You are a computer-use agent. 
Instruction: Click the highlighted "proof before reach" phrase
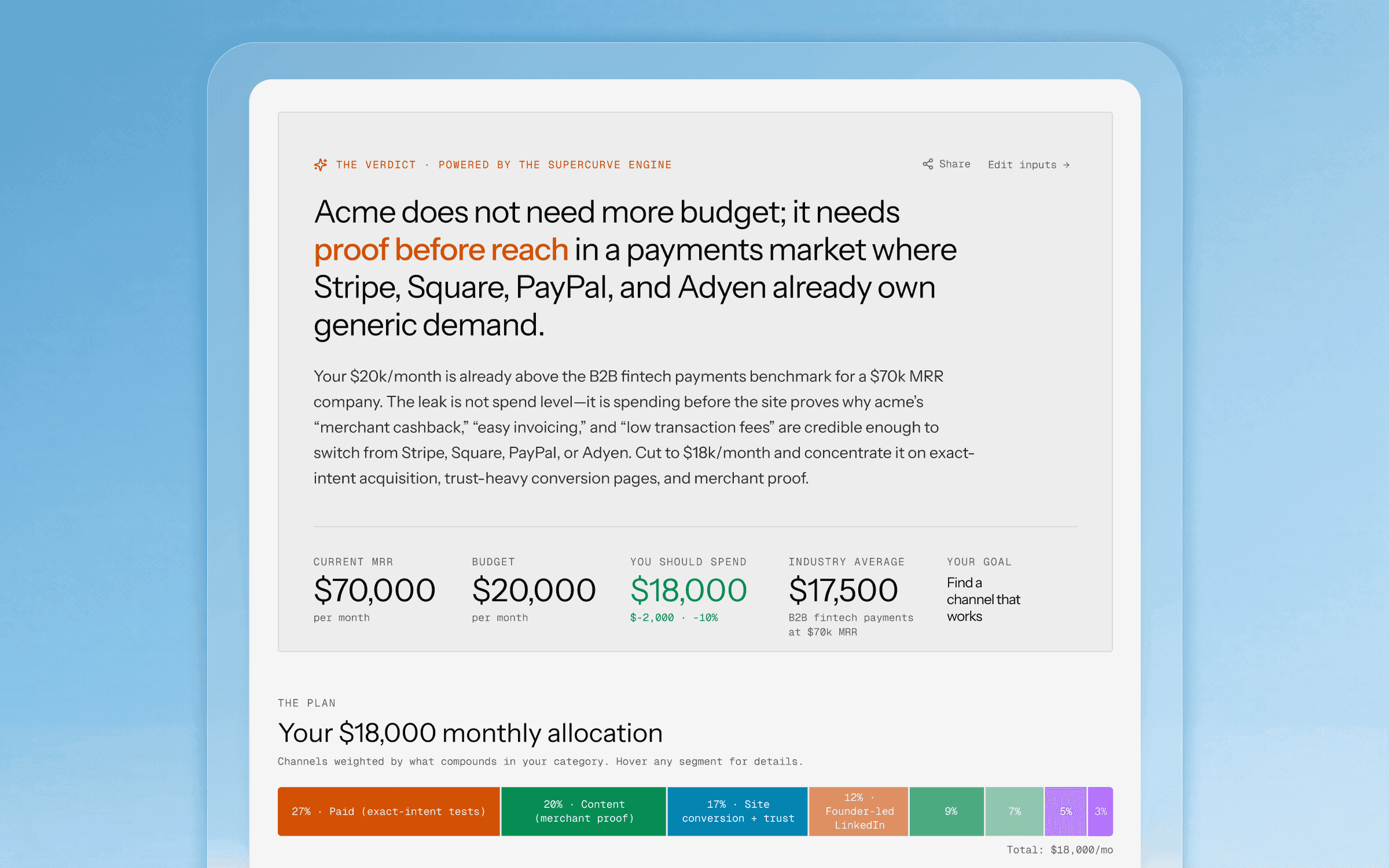point(441,249)
